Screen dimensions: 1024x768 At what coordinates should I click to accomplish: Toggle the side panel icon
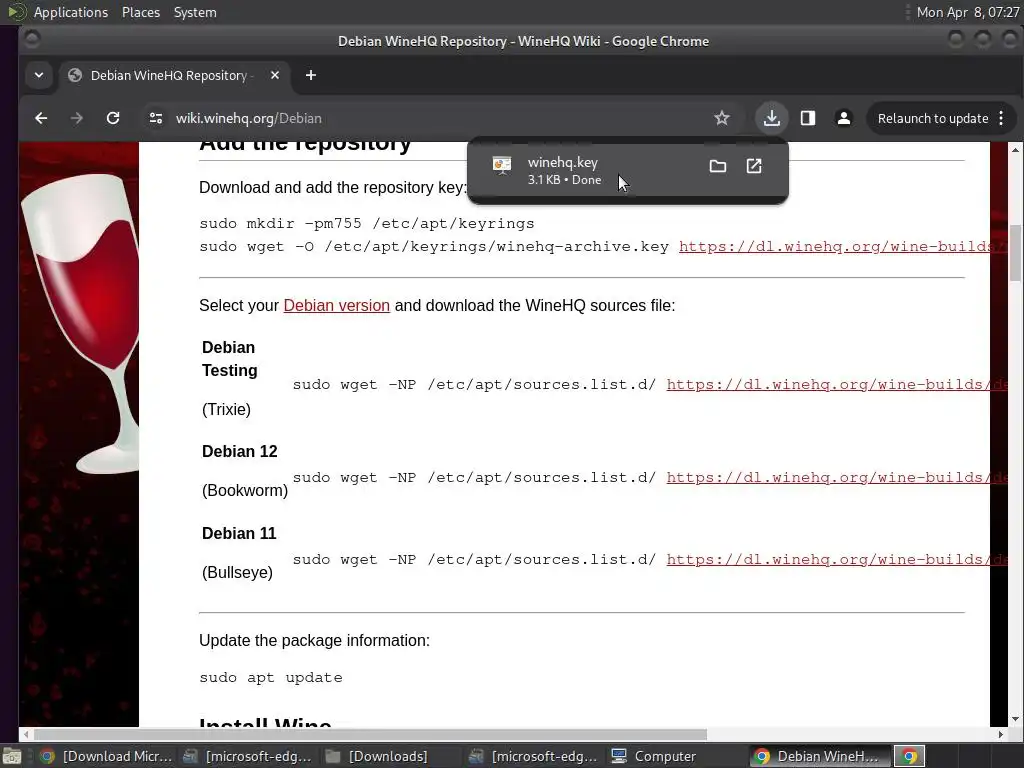[808, 118]
